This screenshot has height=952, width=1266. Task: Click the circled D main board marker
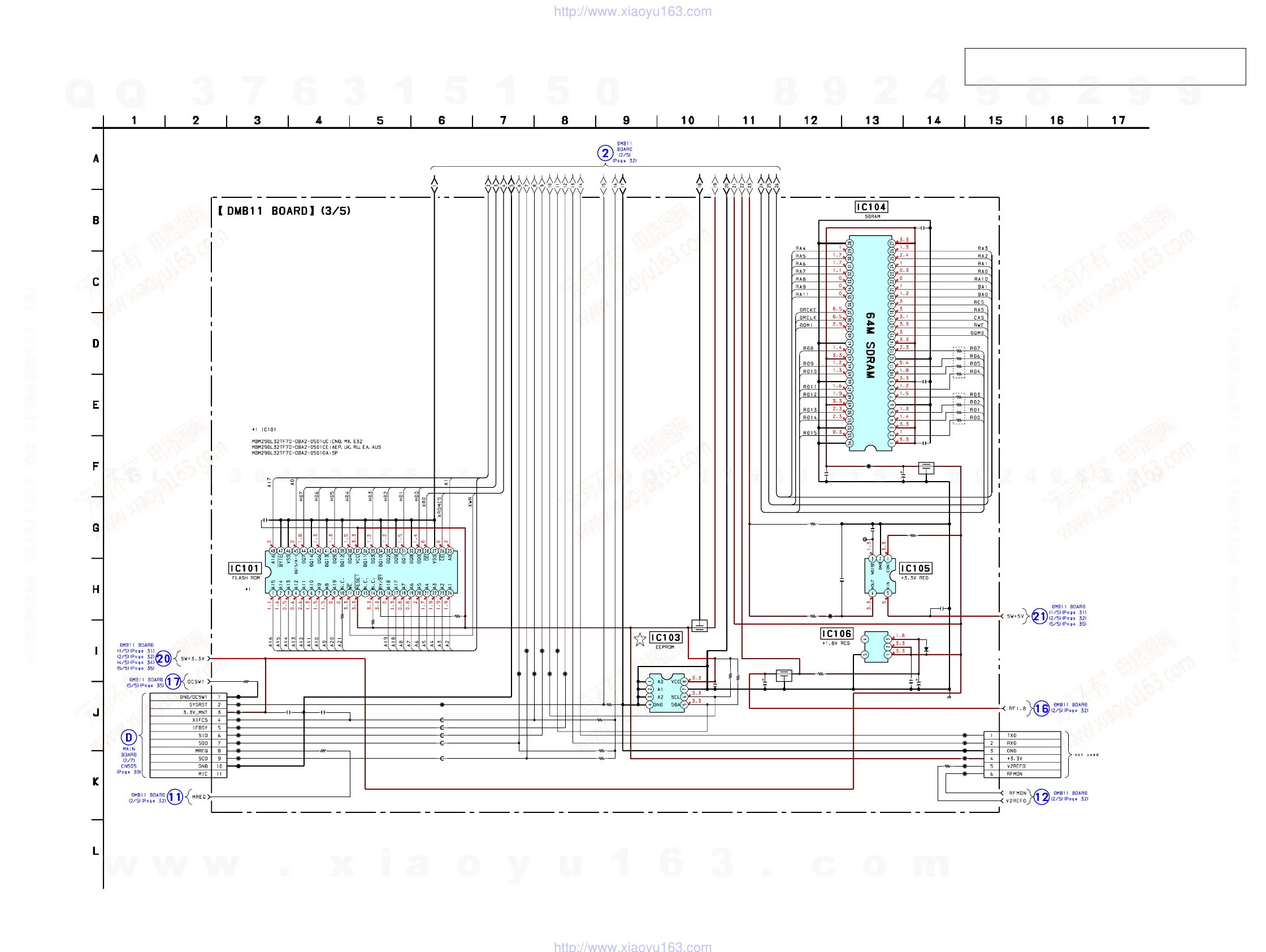(x=129, y=737)
